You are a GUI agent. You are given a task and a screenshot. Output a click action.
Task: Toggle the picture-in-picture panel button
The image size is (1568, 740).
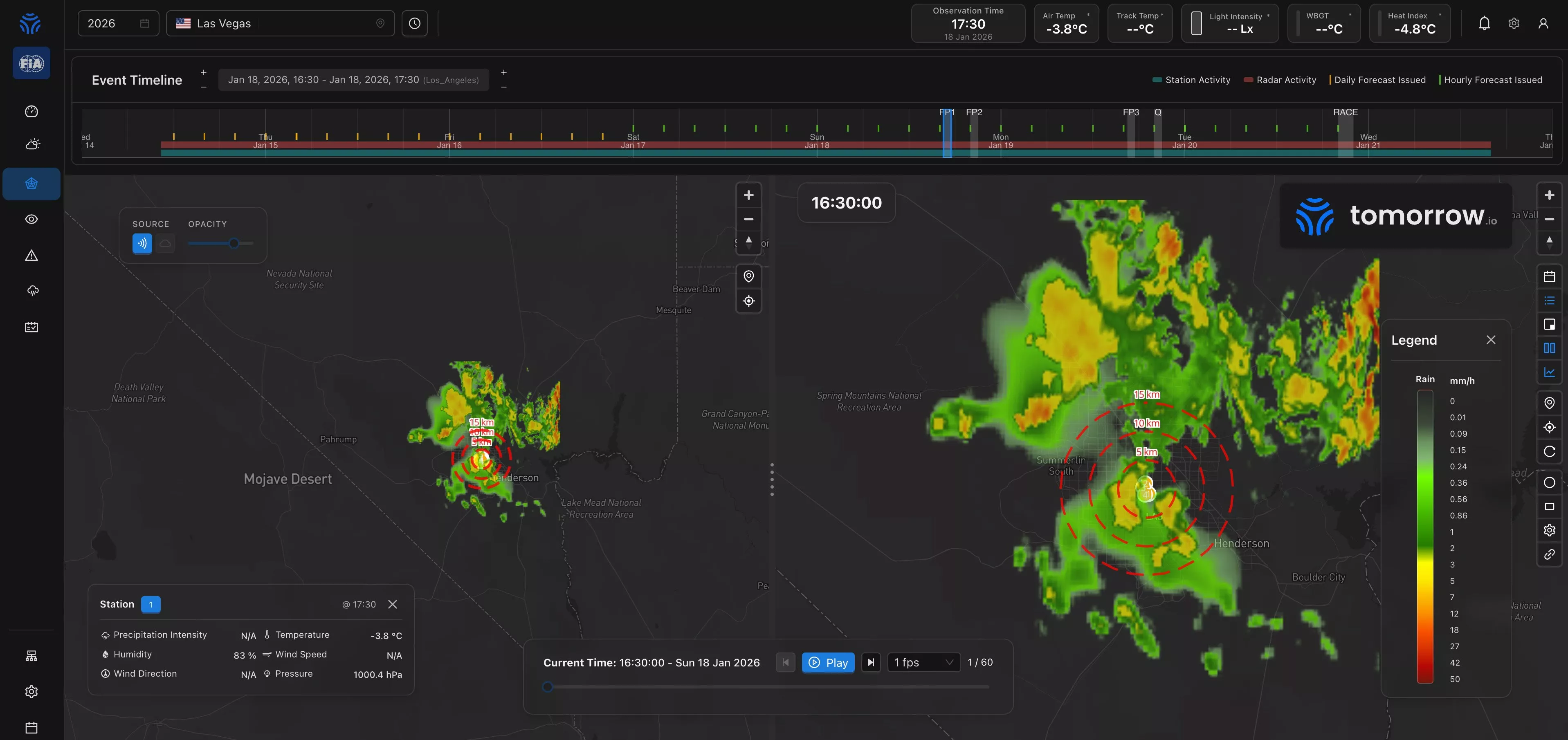click(x=1550, y=324)
